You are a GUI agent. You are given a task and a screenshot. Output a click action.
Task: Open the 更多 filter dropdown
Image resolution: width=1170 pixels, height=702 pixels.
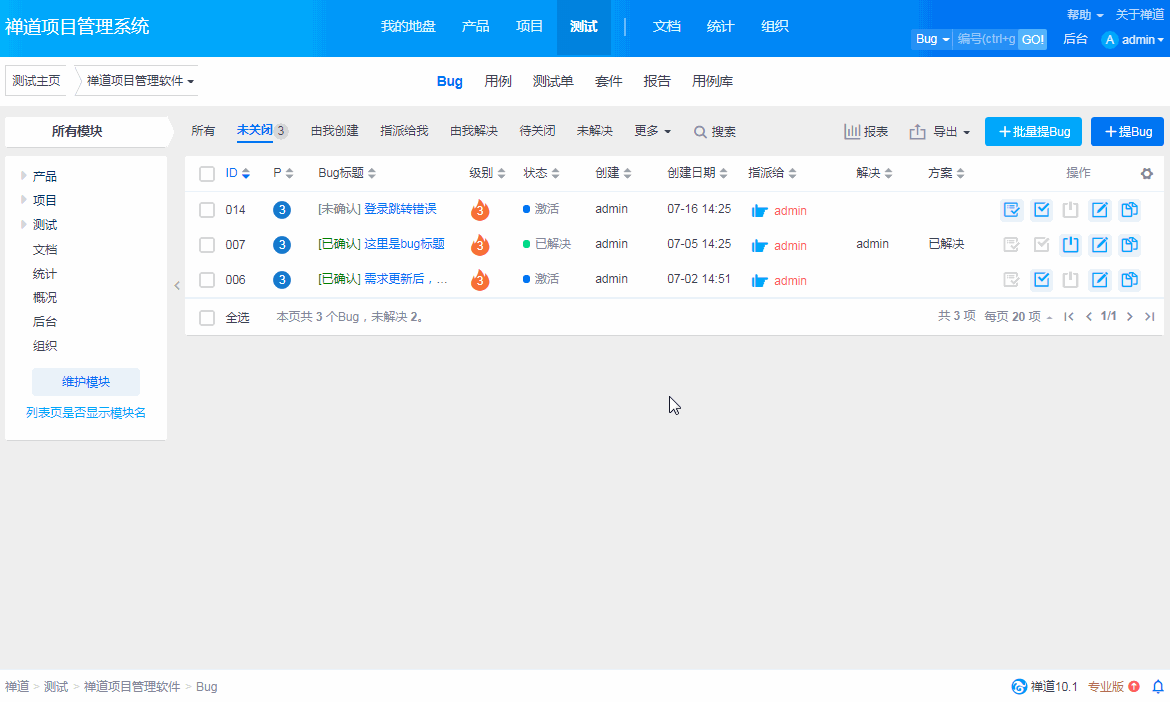(x=652, y=131)
